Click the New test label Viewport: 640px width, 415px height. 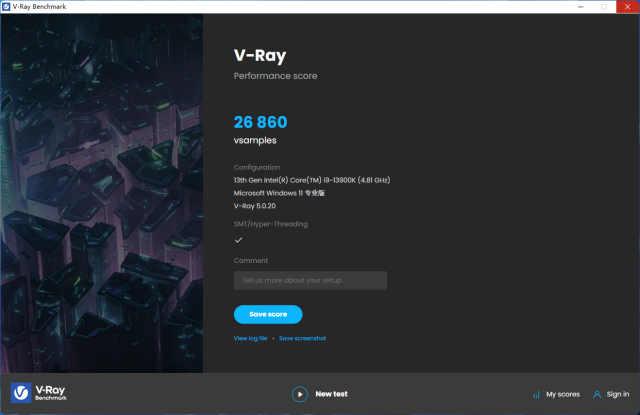[x=331, y=394]
